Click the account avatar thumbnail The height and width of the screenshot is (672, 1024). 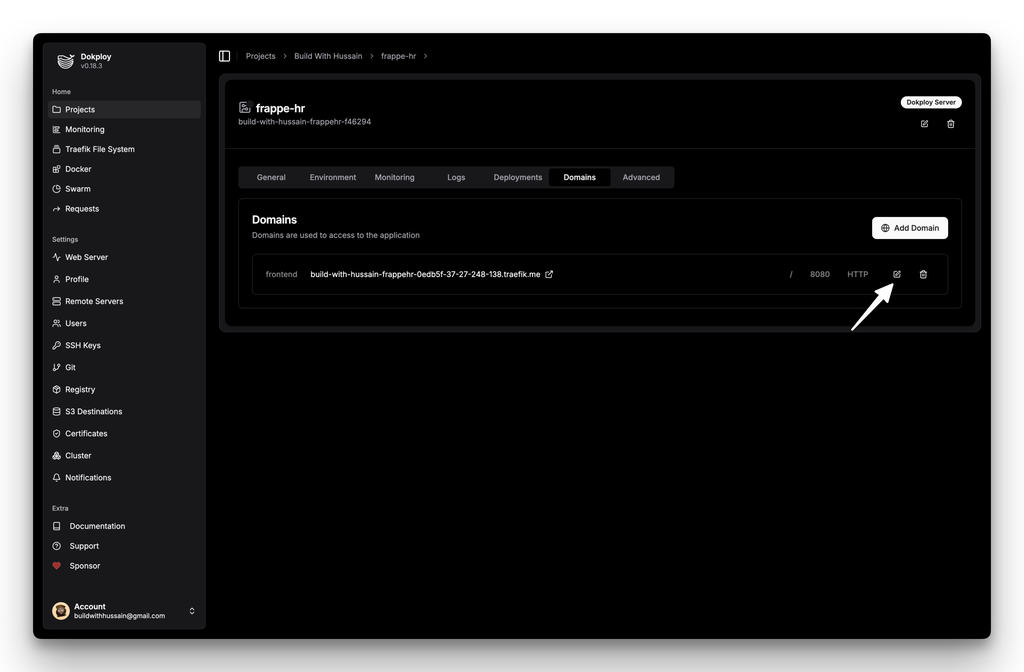61,611
